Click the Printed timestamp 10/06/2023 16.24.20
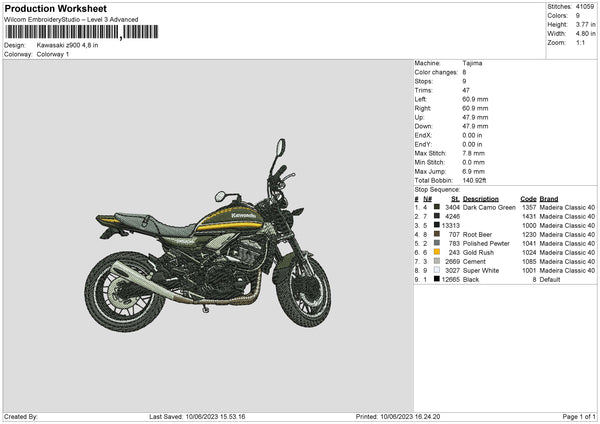 (x=410, y=416)
